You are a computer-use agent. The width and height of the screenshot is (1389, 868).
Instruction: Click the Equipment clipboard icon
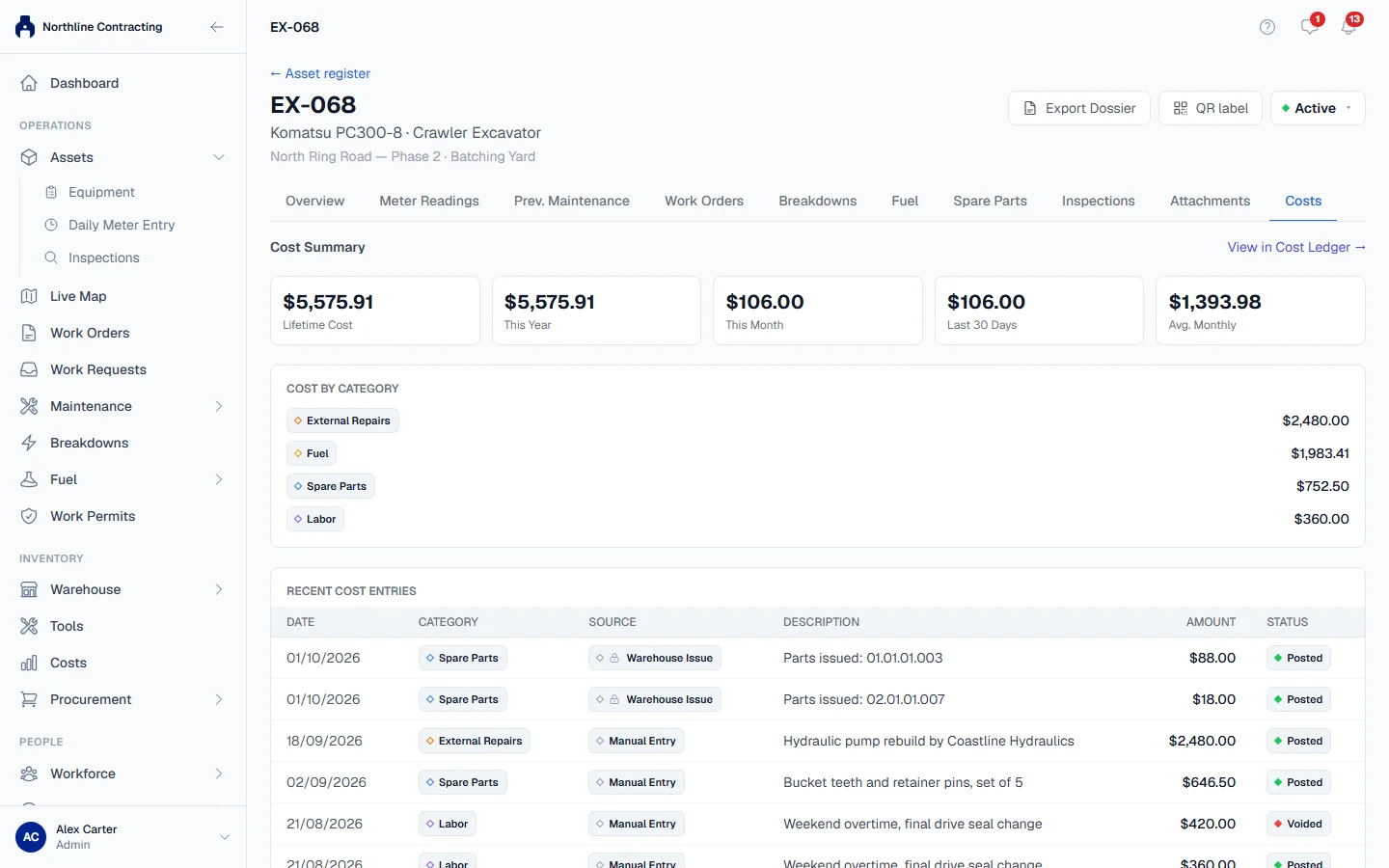point(51,192)
